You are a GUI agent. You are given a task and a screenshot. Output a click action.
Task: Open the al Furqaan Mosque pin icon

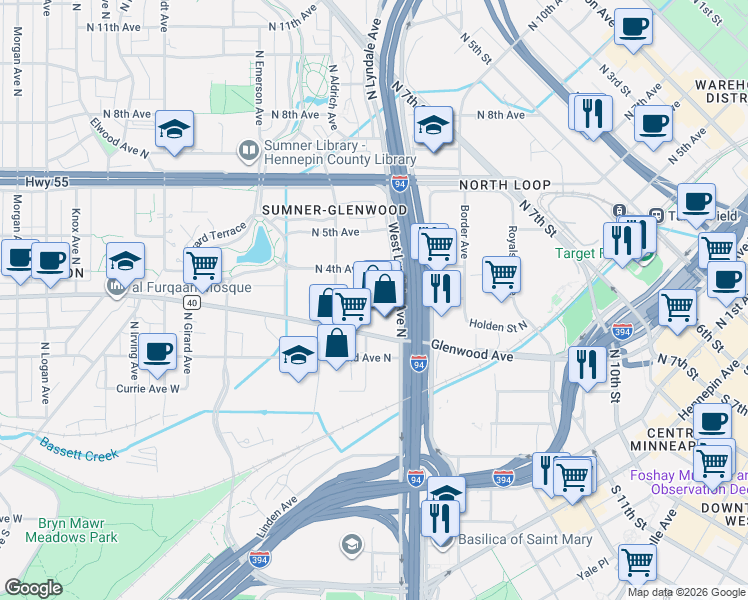[x=116, y=288]
